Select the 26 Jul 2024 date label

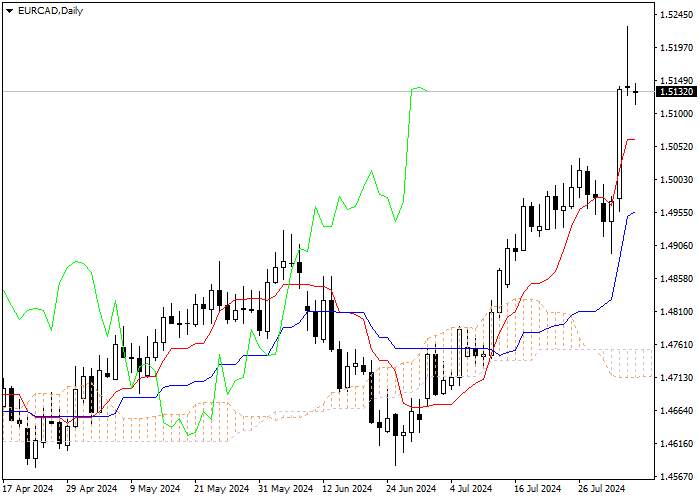pos(602,489)
